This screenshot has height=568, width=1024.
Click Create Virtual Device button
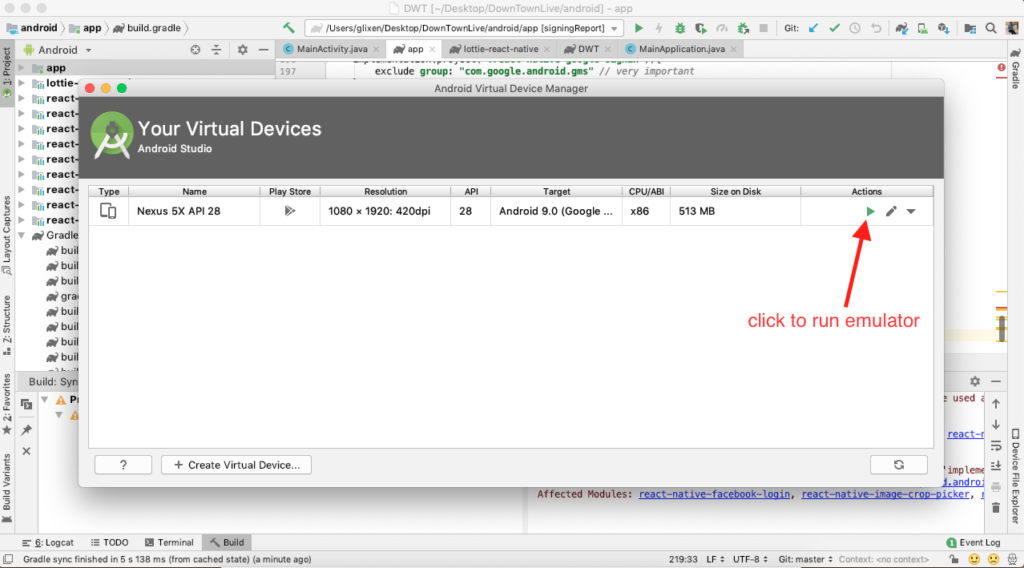(x=236, y=465)
